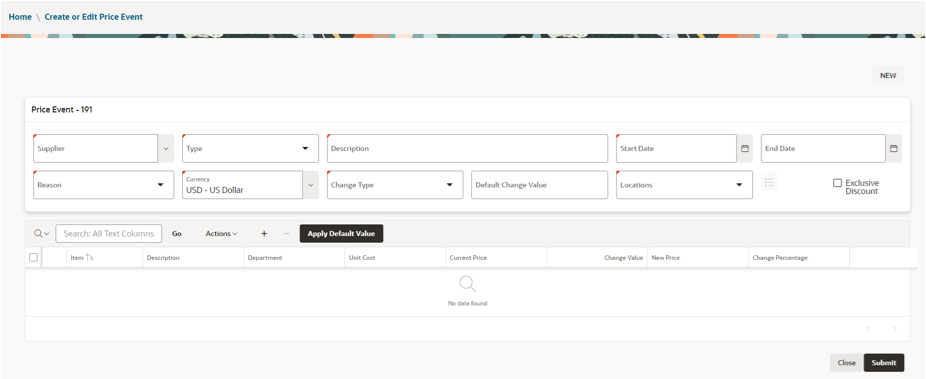
Task: Open the Actions menu
Action: click(221, 234)
